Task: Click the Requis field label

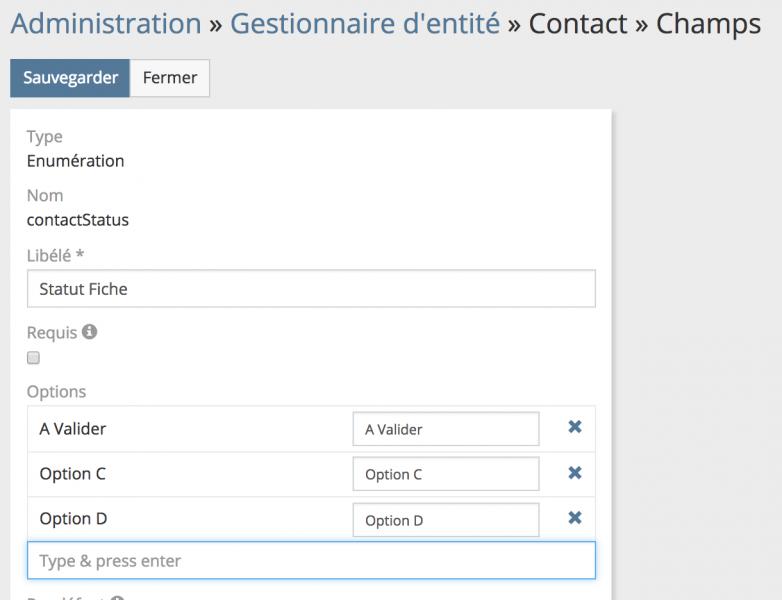Action: click(x=52, y=333)
